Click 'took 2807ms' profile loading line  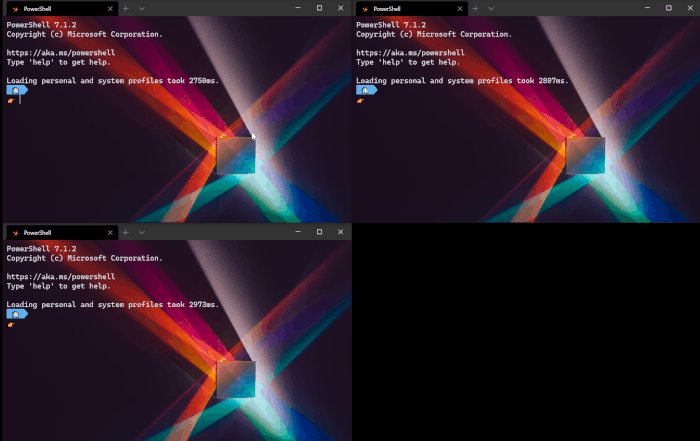462,81
